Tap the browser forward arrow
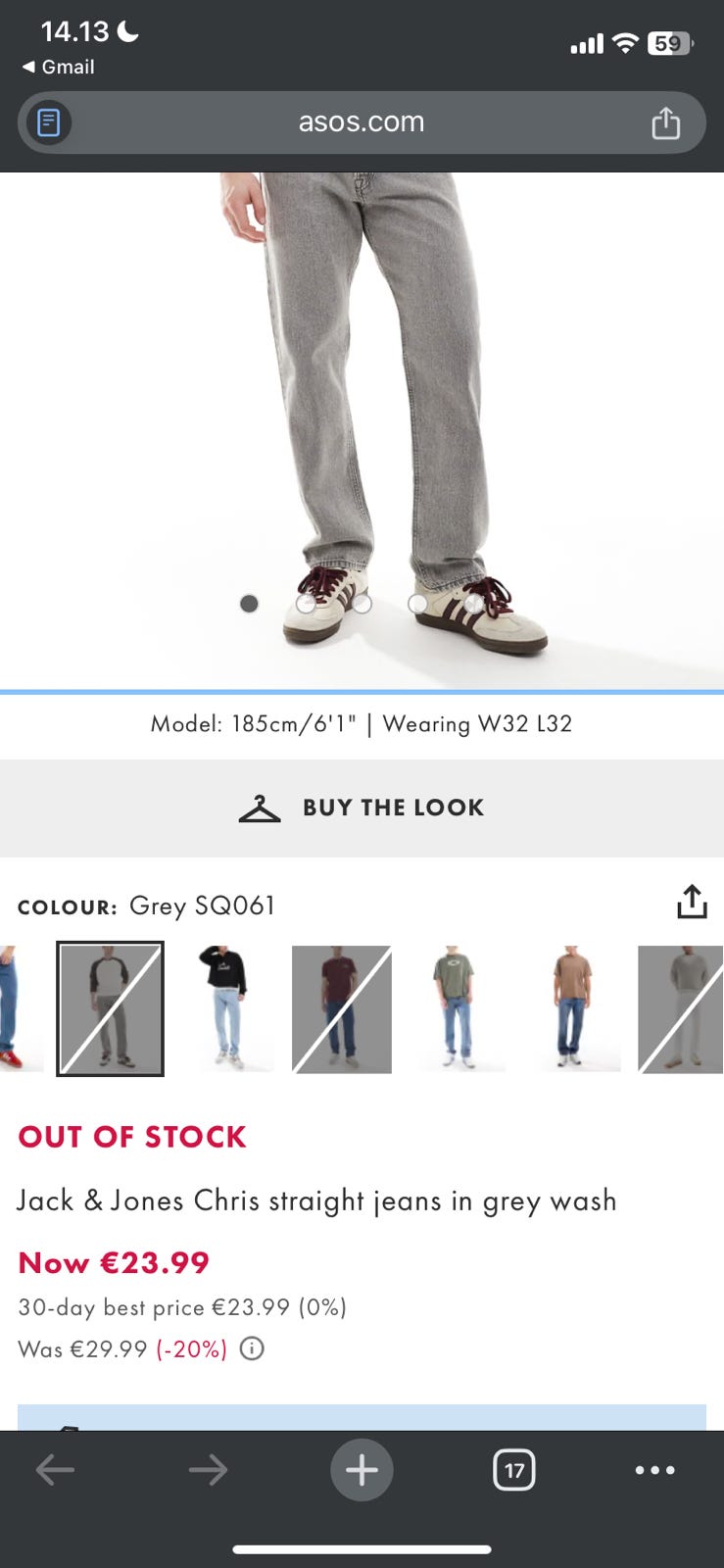The width and height of the screenshot is (724, 1568). [x=208, y=1469]
